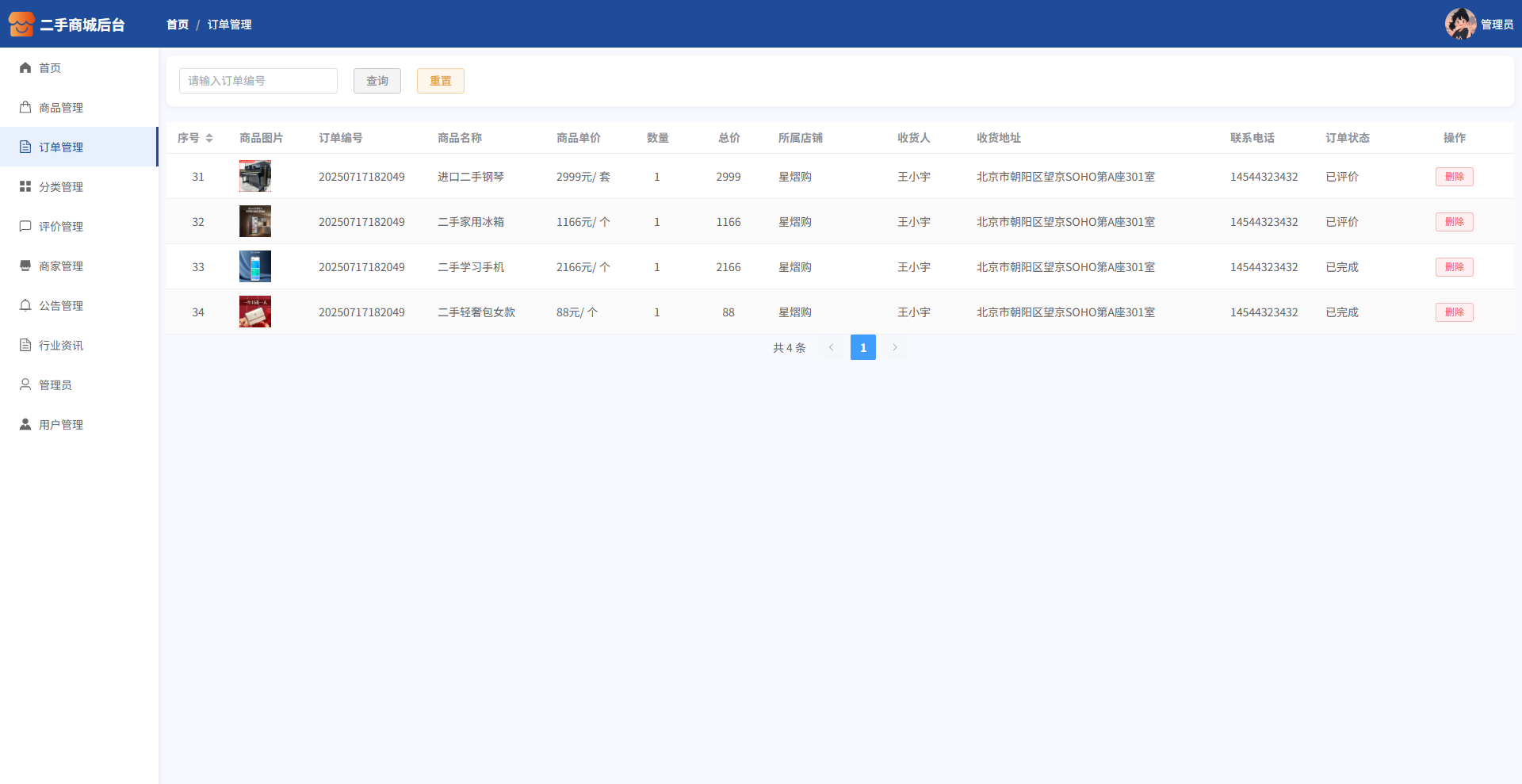Open 管理员 menu item in sidebar
The width and height of the screenshot is (1522, 784).
pos(55,384)
